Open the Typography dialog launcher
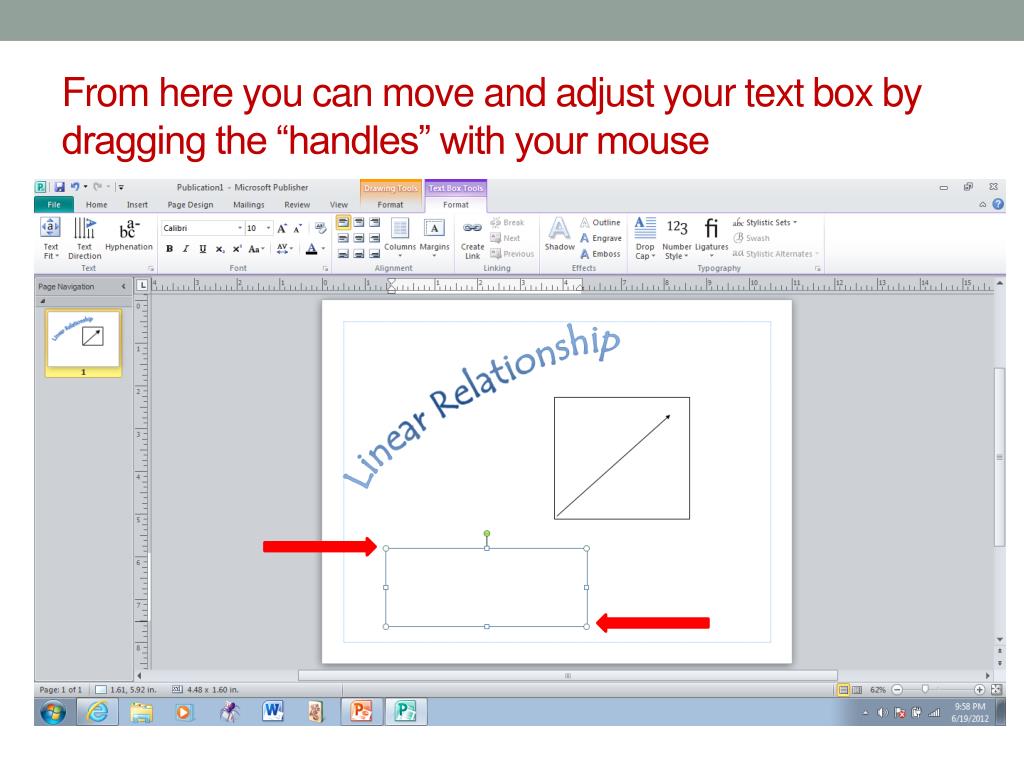The width and height of the screenshot is (1024, 768). coord(817,268)
